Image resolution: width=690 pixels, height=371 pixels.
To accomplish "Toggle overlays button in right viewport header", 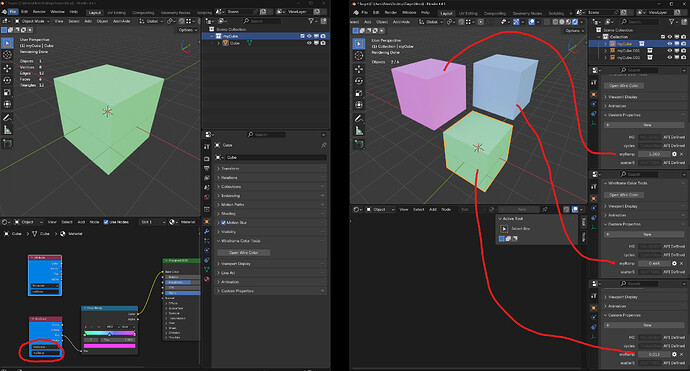I will coord(532,22).
